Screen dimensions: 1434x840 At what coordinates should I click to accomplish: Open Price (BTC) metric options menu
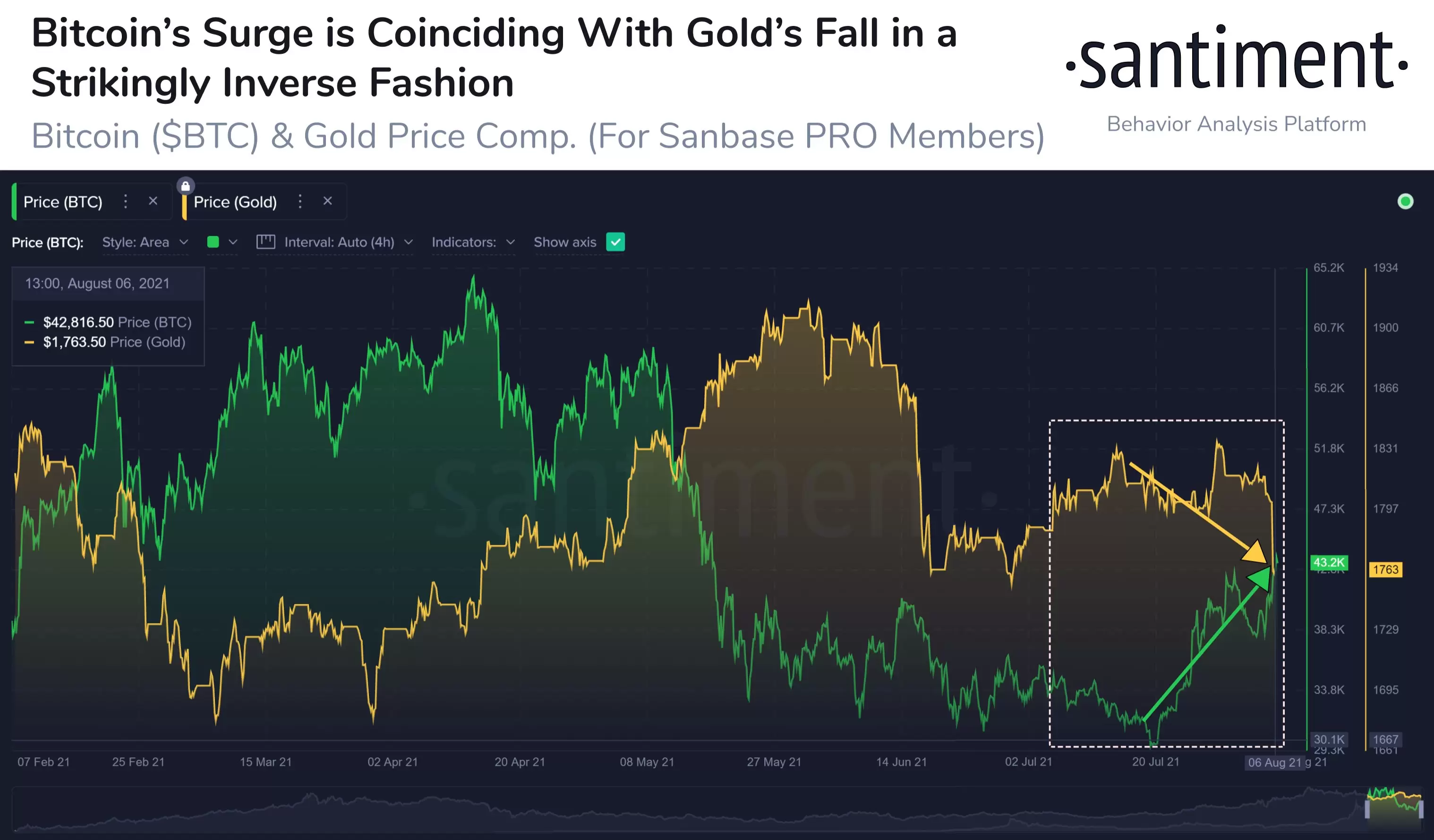click(126, 201)
